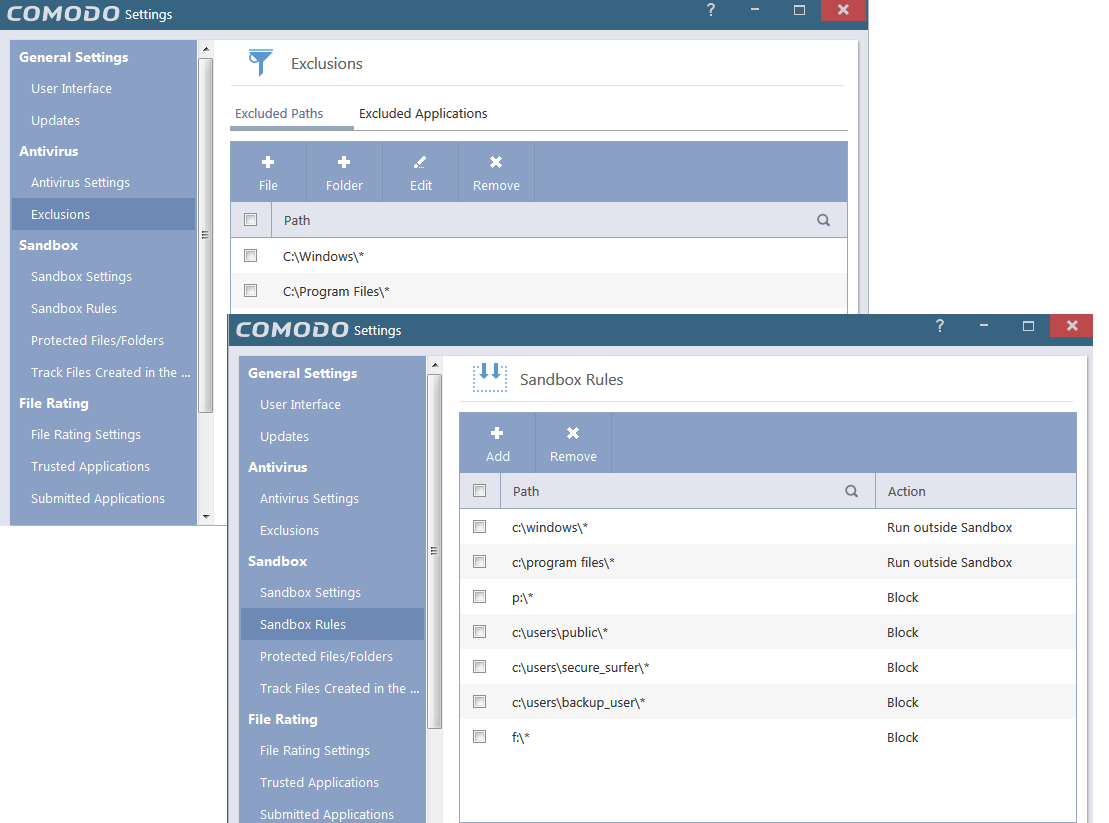Open File Rating Settings in front window sidebar

(315, 751)
